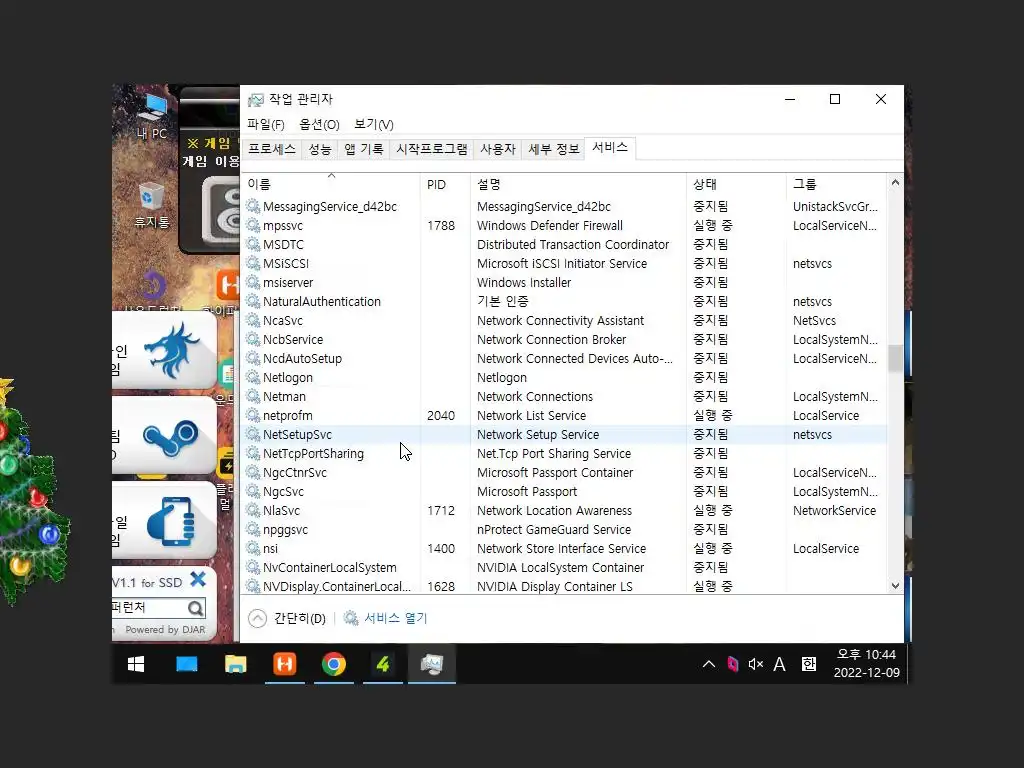Open the 내 PC desktop icon
The width and height of the screenshot is (1024, 768).
click(152, 116)
